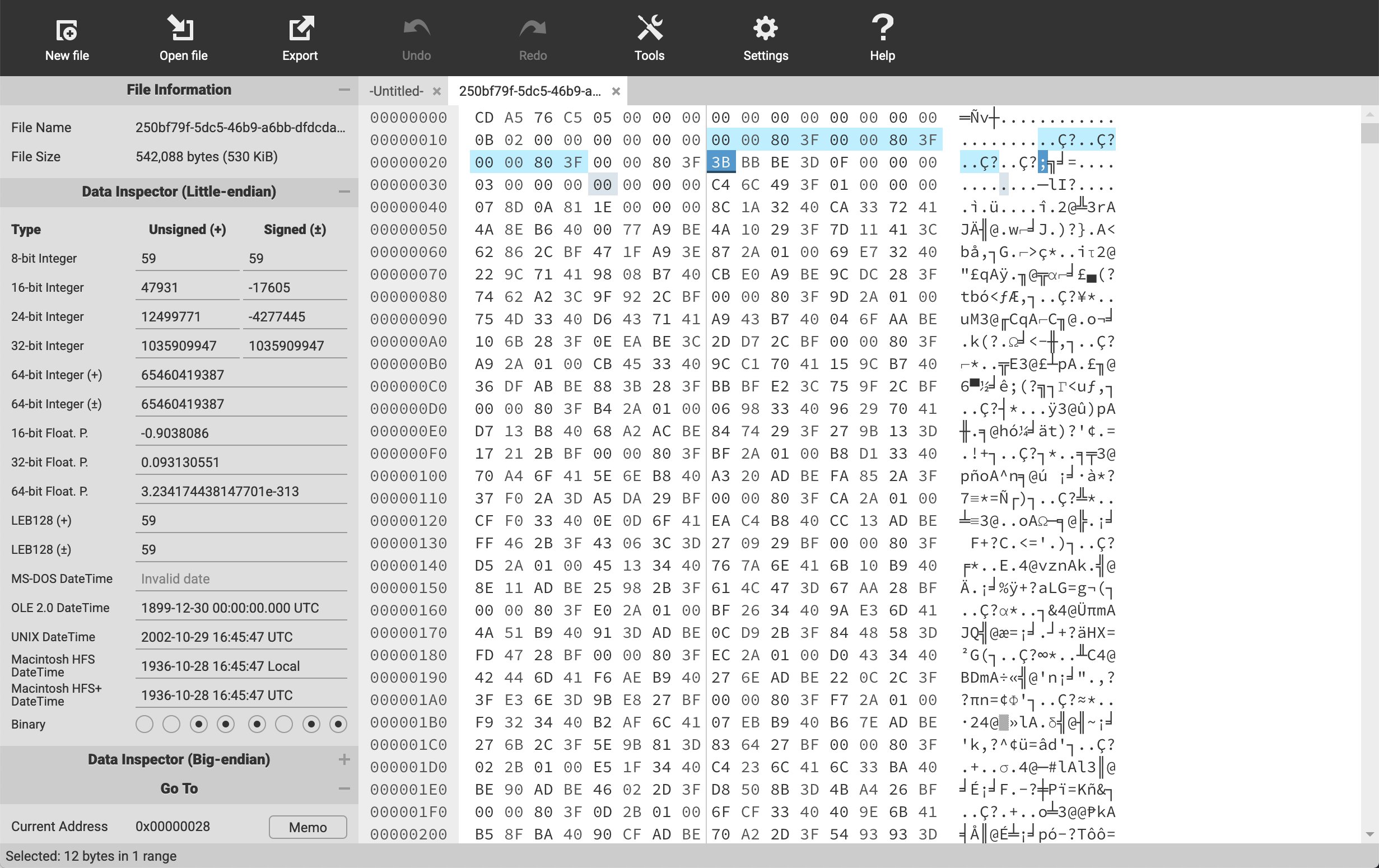This screenshot has width=1379, height=868.
Task: Toggle the second Binary bit
Action: coord(171,724)
